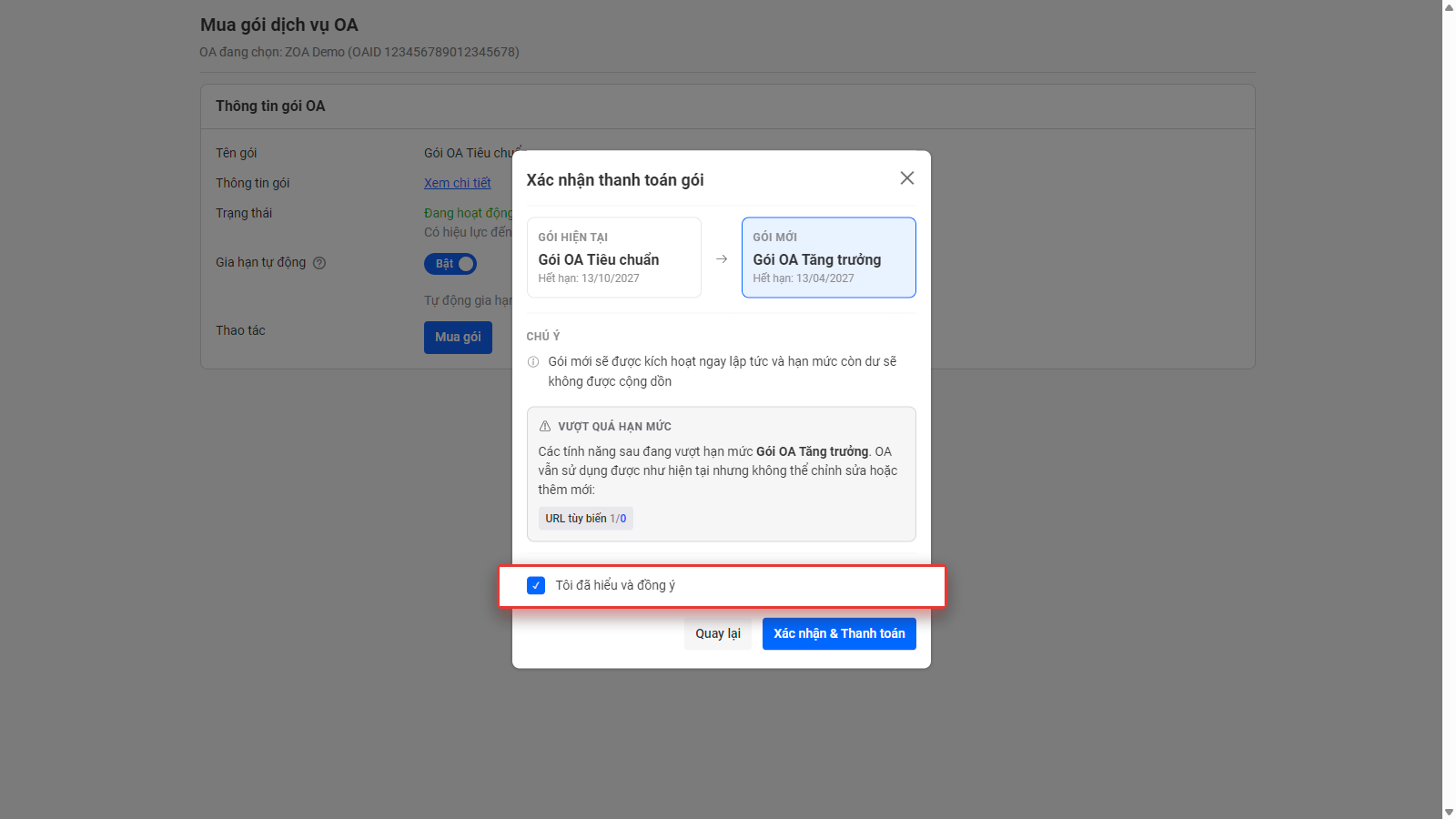1456x819 pixels.
Task: Tick the 'Tôi đã hiểu và đồng ý' checkbox
Action: click(x=536, y=585)
